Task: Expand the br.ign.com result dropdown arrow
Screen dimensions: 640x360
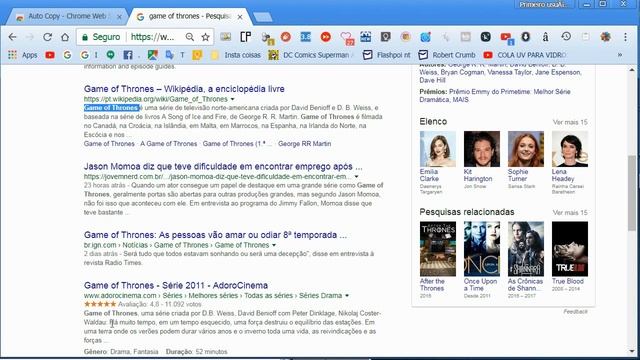Action: coord(274,245)
